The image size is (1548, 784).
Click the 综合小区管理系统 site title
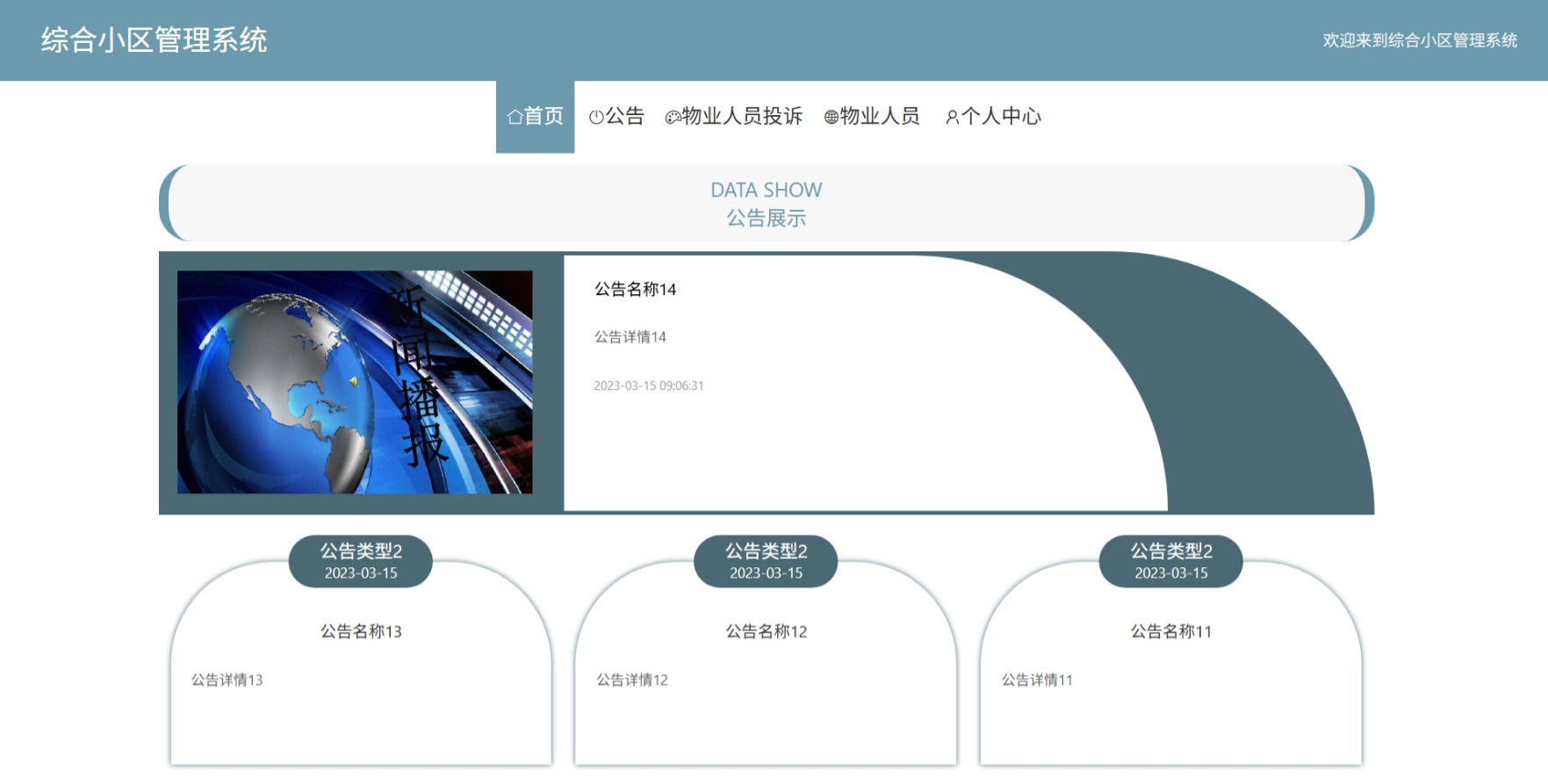[154, 40]
